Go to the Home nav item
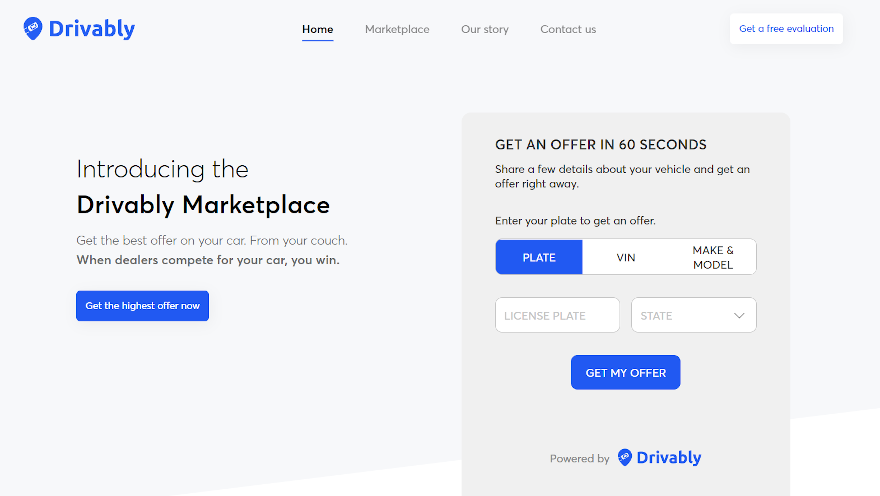Screen dimensions: 880x496 tap(317, 29)
